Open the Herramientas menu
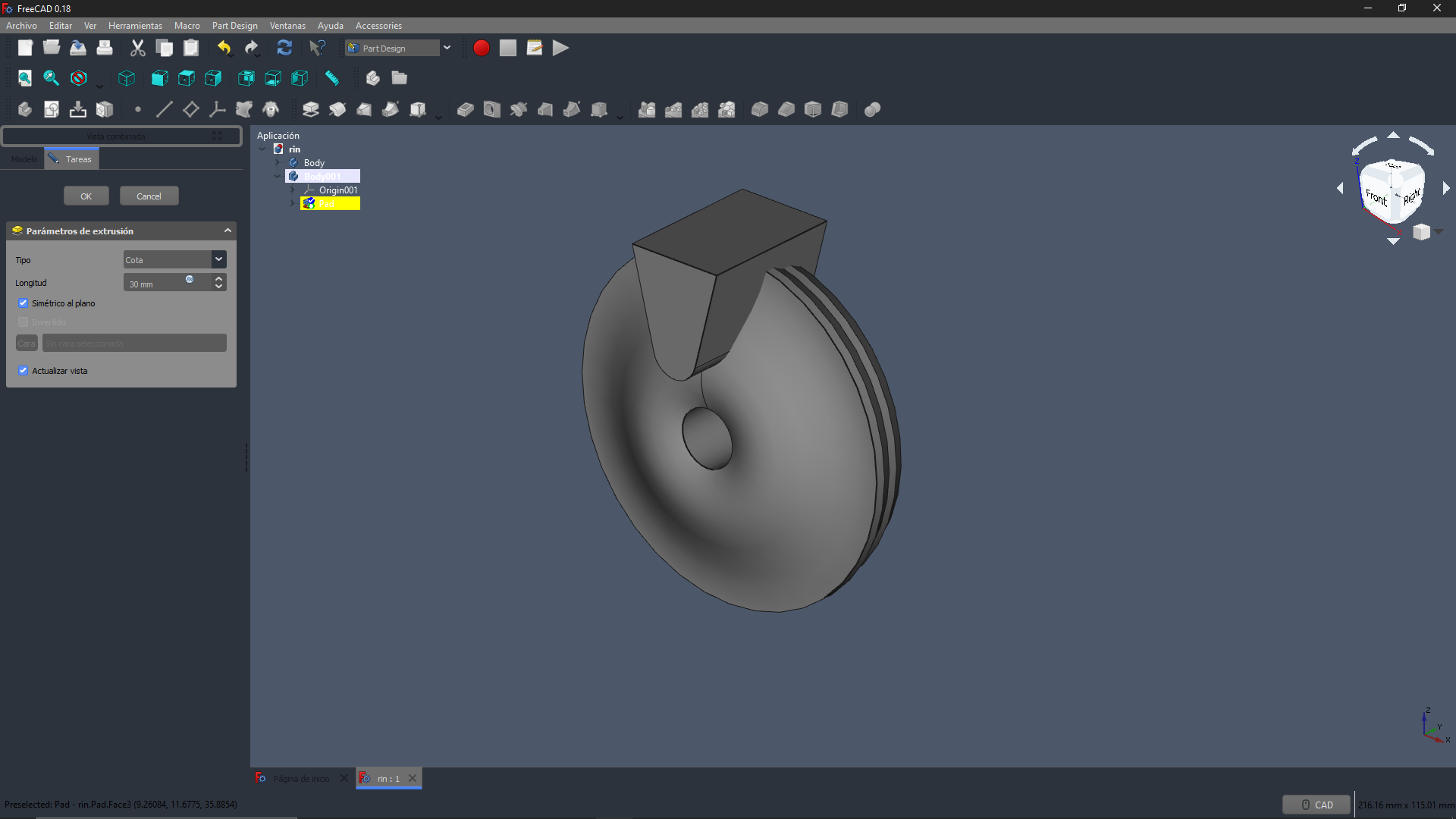This screenshot has width=1456, height=819. (x=135, y=25)
